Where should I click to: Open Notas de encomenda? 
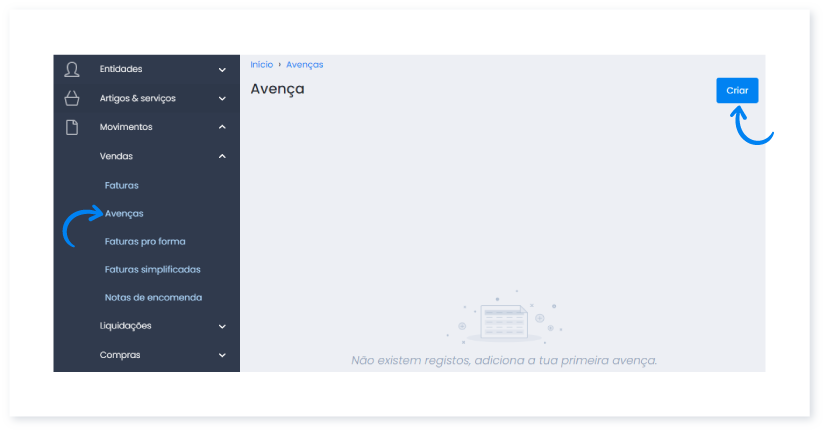(153, 297)
